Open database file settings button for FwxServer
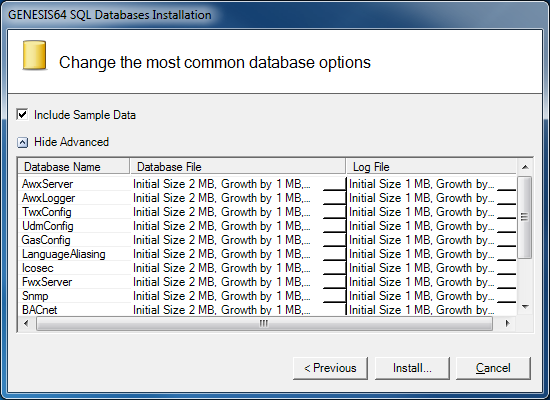The width and height of the screenshot is (550, 400). [x=334, y=282]
